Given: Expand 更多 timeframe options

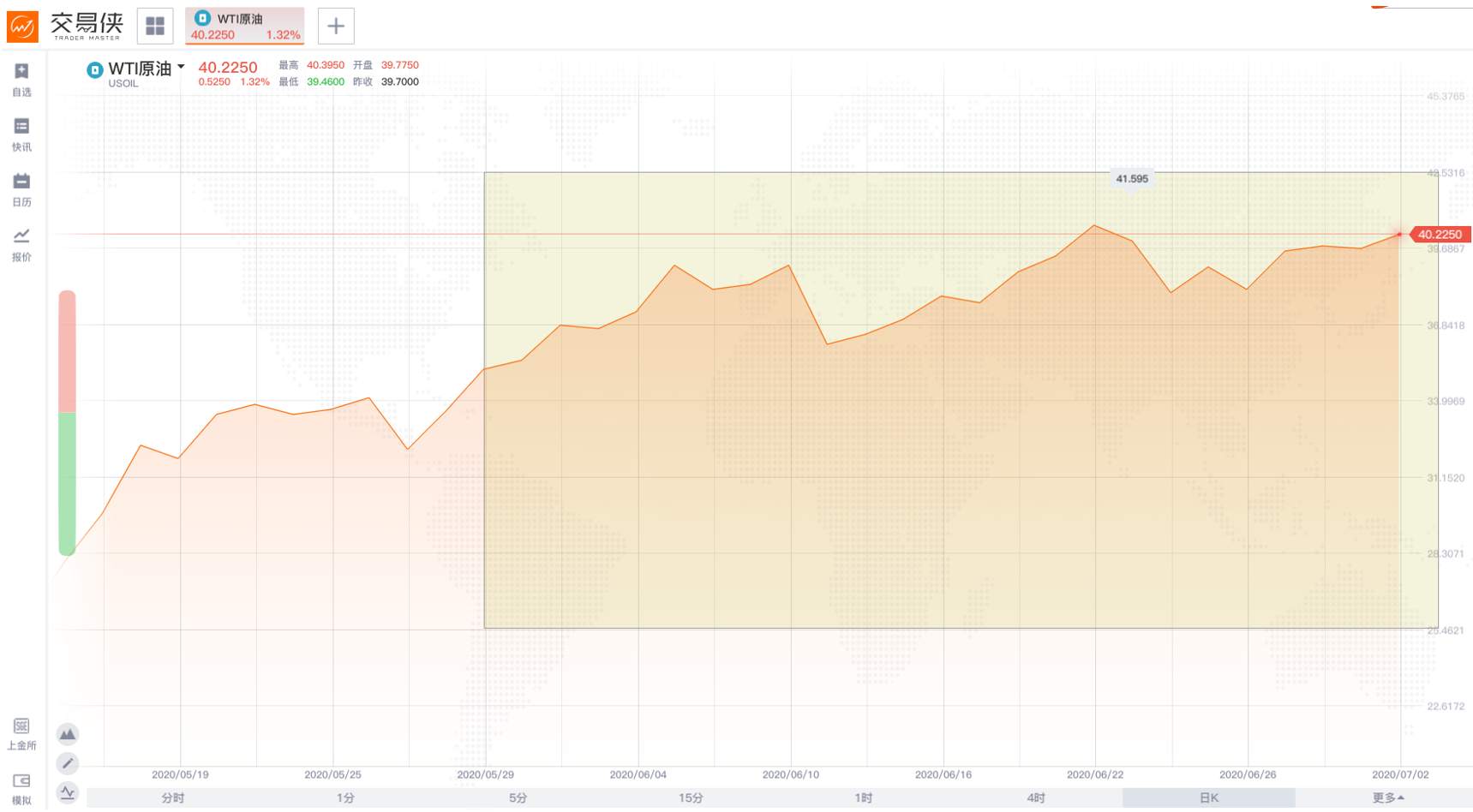Looking at the screenshot, I should point(1388,797).
